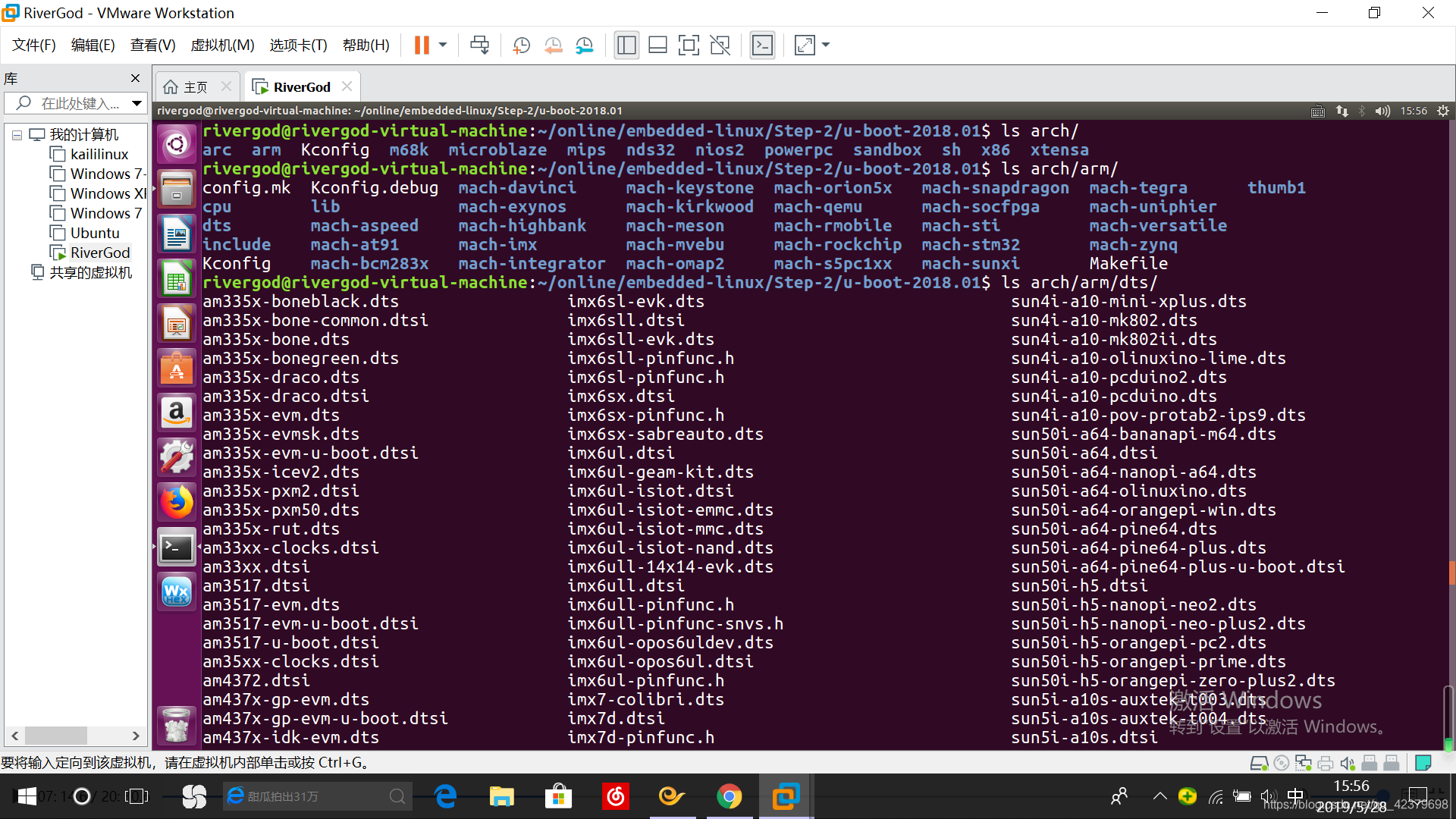
Task: Click VMware hard disk status icon
Action: (1259, 763)
